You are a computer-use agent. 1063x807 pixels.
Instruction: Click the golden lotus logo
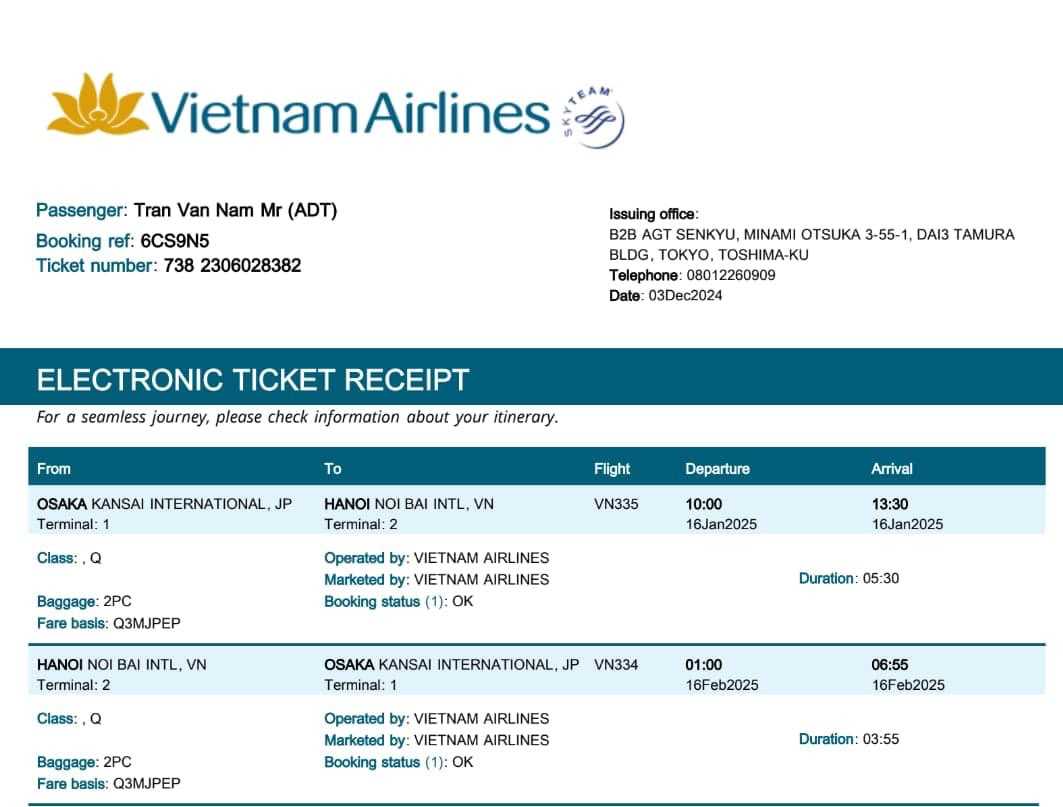point(97,103)
